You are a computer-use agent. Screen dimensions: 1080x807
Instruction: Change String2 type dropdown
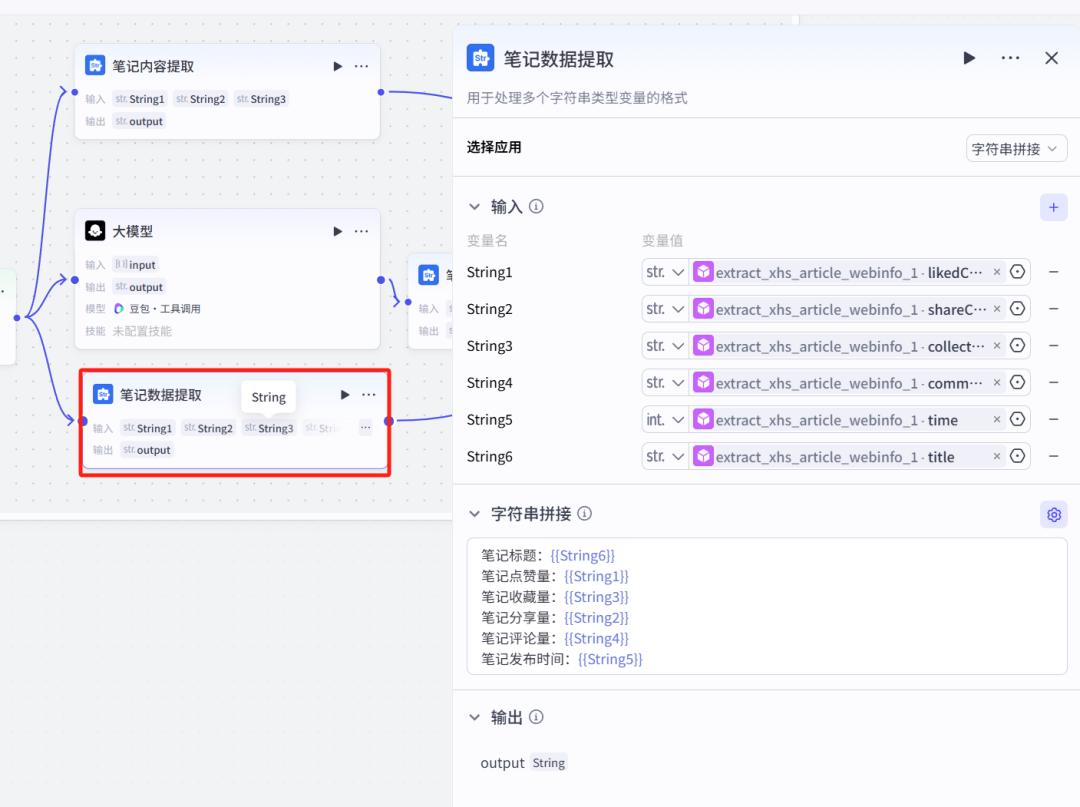(x=665, y=309)
